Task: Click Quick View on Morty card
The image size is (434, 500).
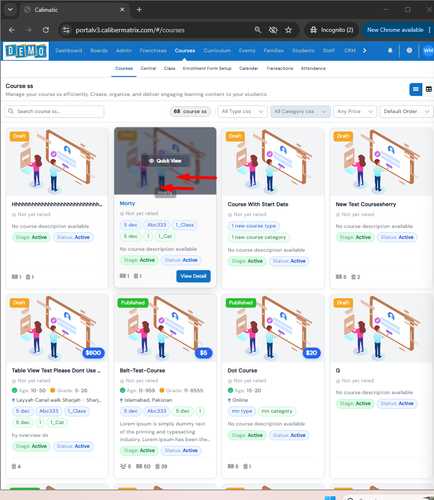Action: click(x=166, y=161)
